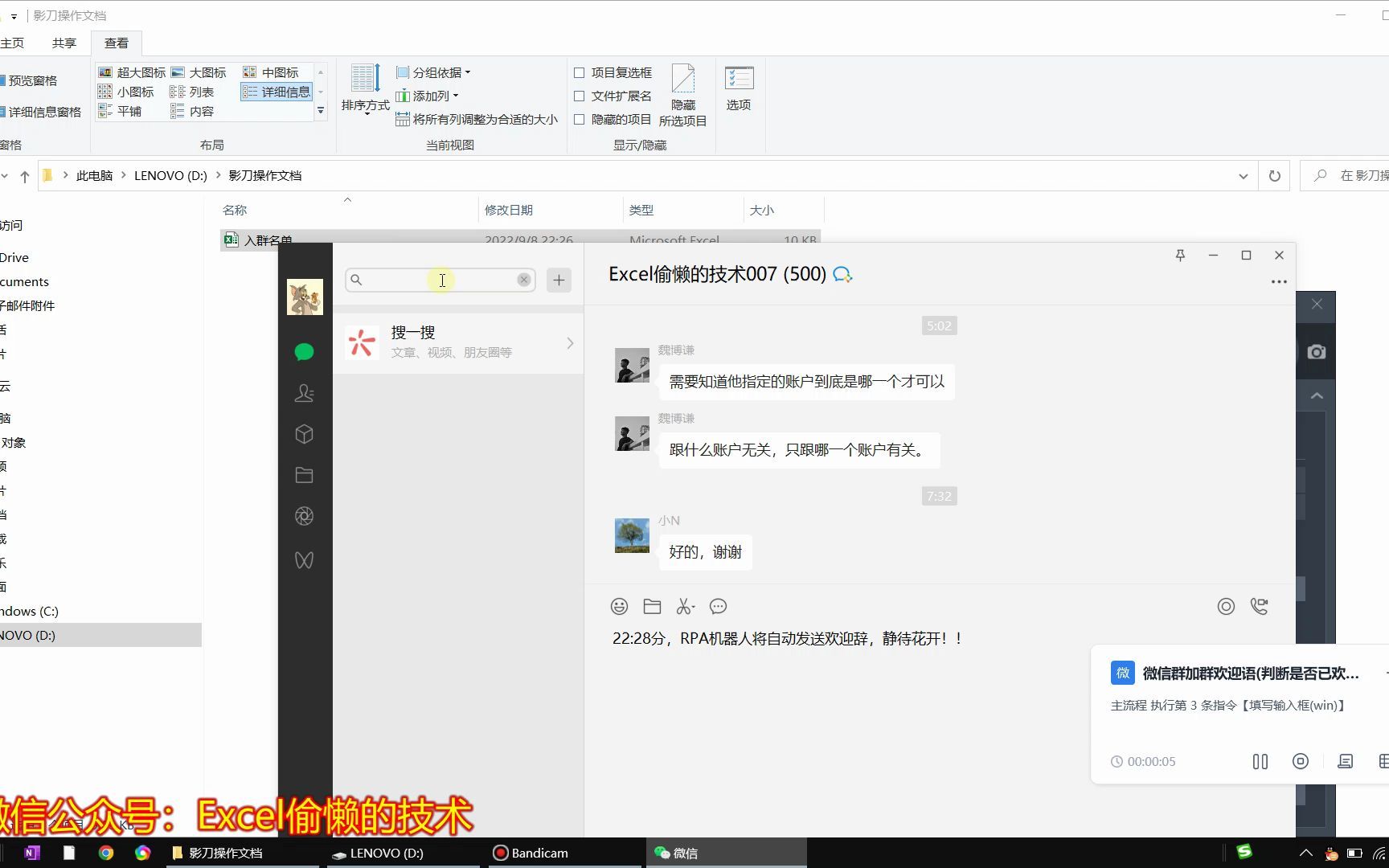Select 内容 layout
The height and width of the screenshot is (868, 1389).
192,111
